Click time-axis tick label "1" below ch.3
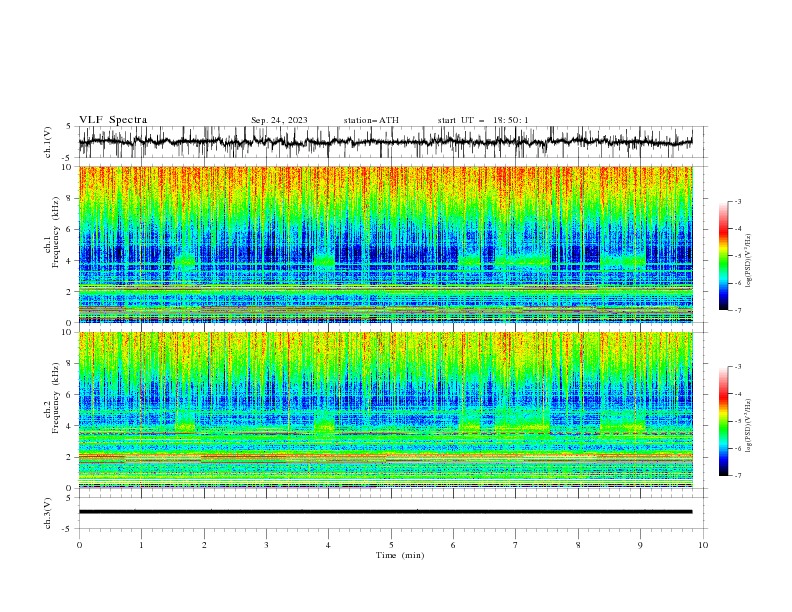 pos(141,545)
